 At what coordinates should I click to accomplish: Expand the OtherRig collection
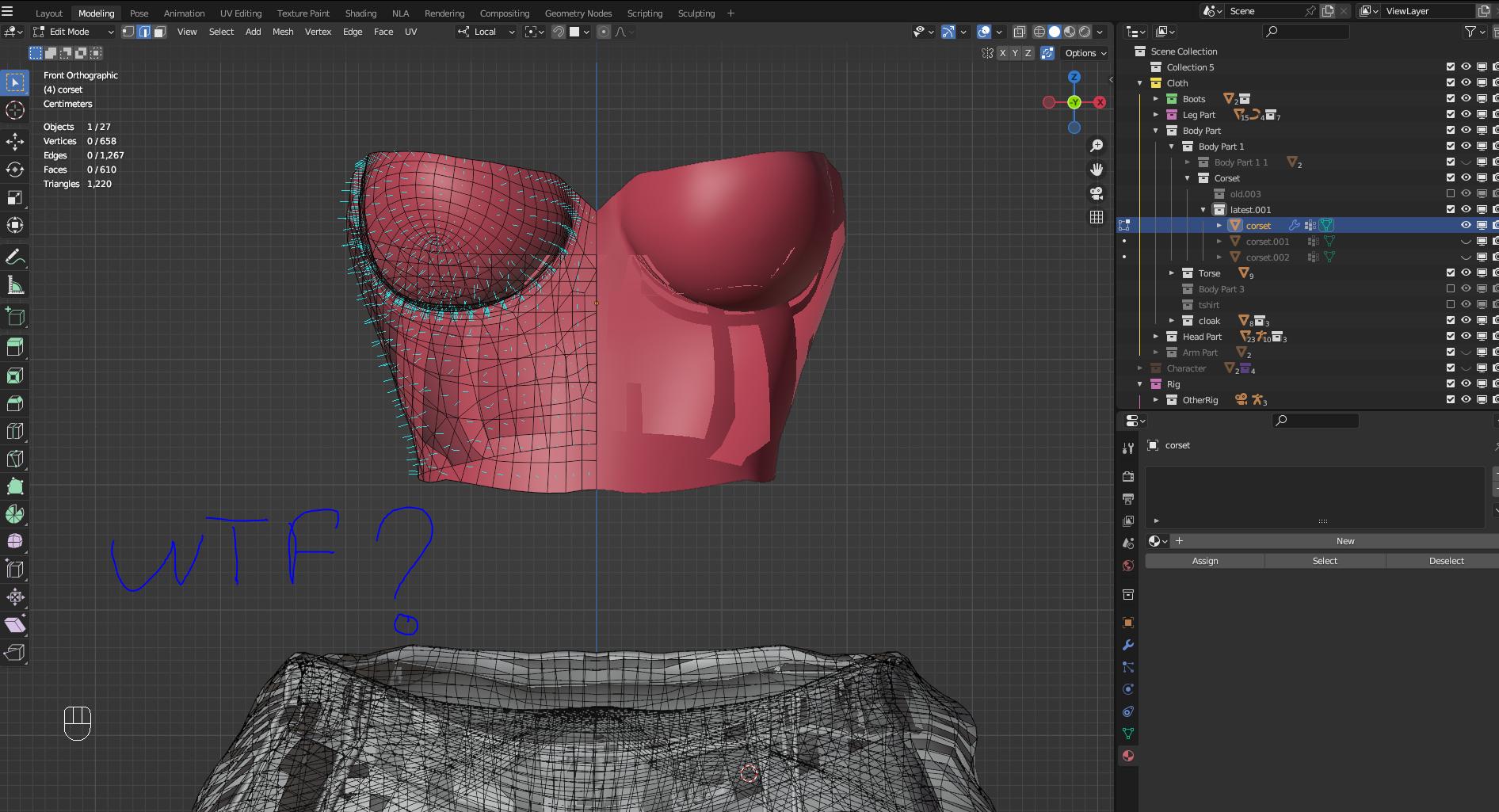[x=1156, y=400]
